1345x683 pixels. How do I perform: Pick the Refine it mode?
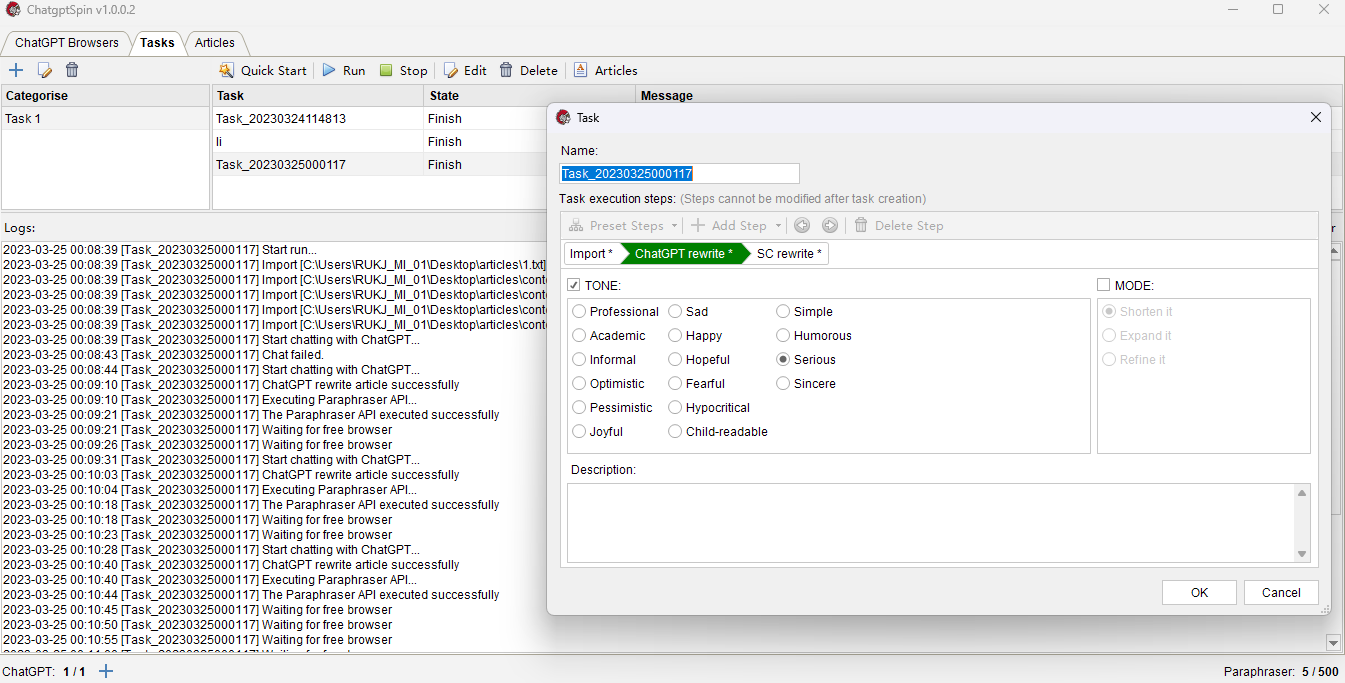(x=1133, y=360)
